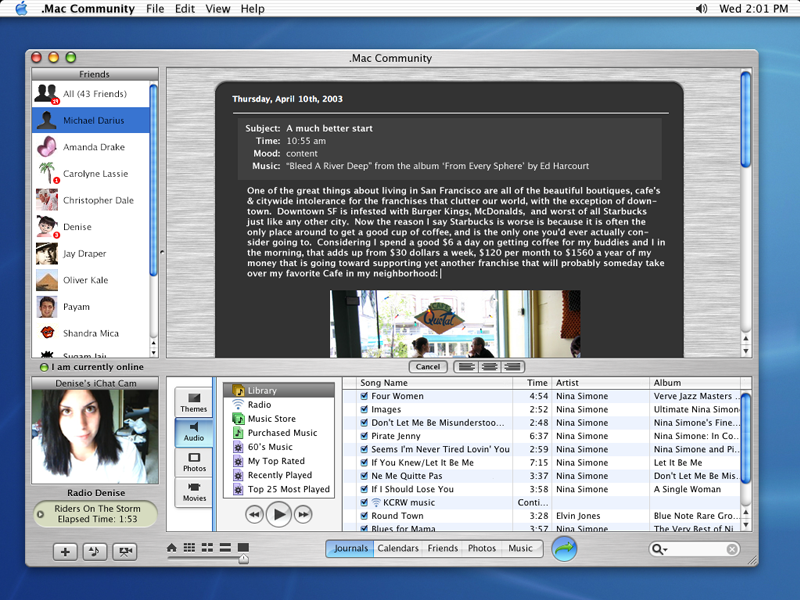800x600 pixels.
Task: Select All (43 Friends) in list
Action: (x=91, y=94)
